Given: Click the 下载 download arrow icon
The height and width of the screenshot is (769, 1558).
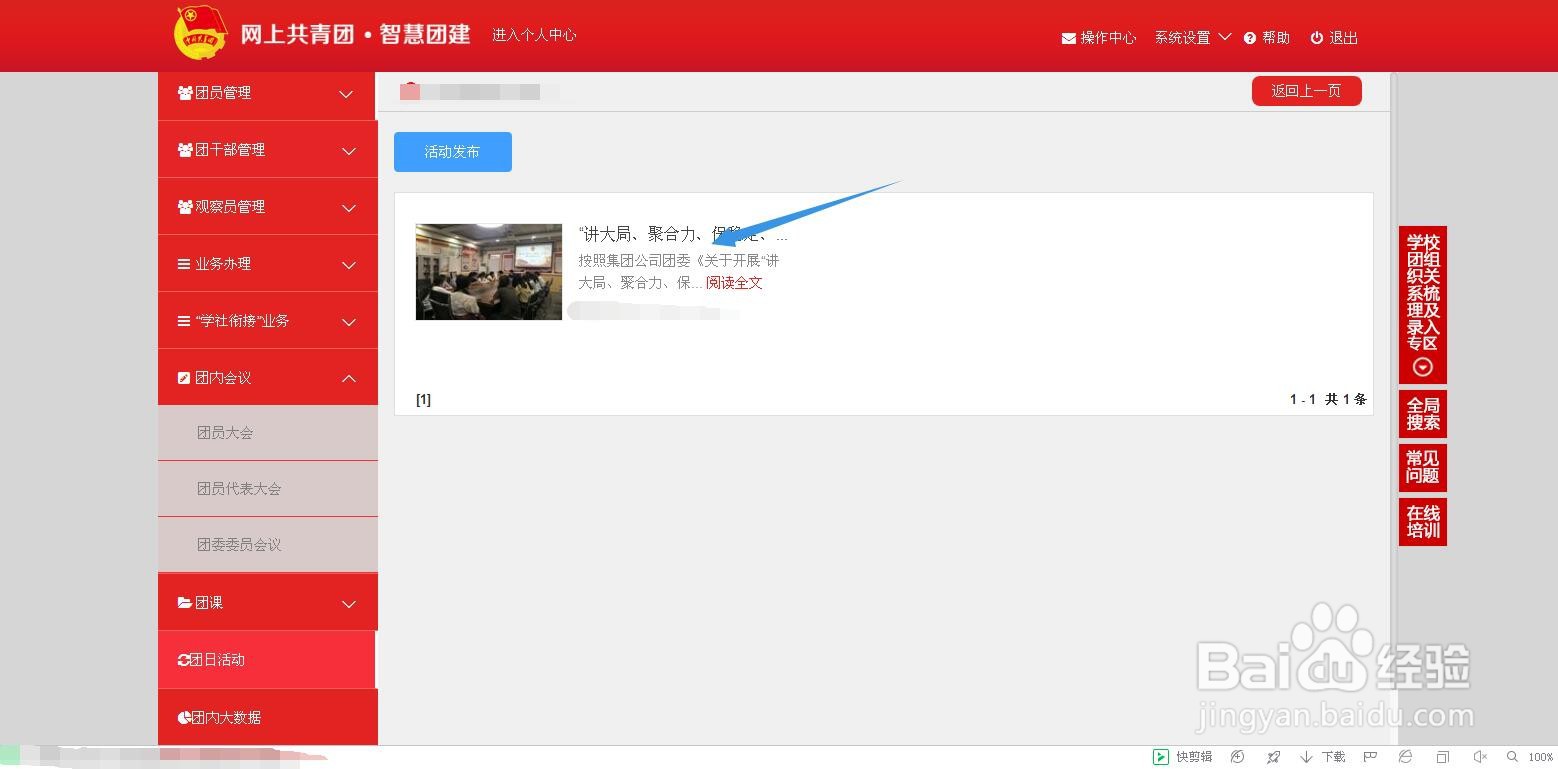Looking at the screenshot, I should (1305, 756).
